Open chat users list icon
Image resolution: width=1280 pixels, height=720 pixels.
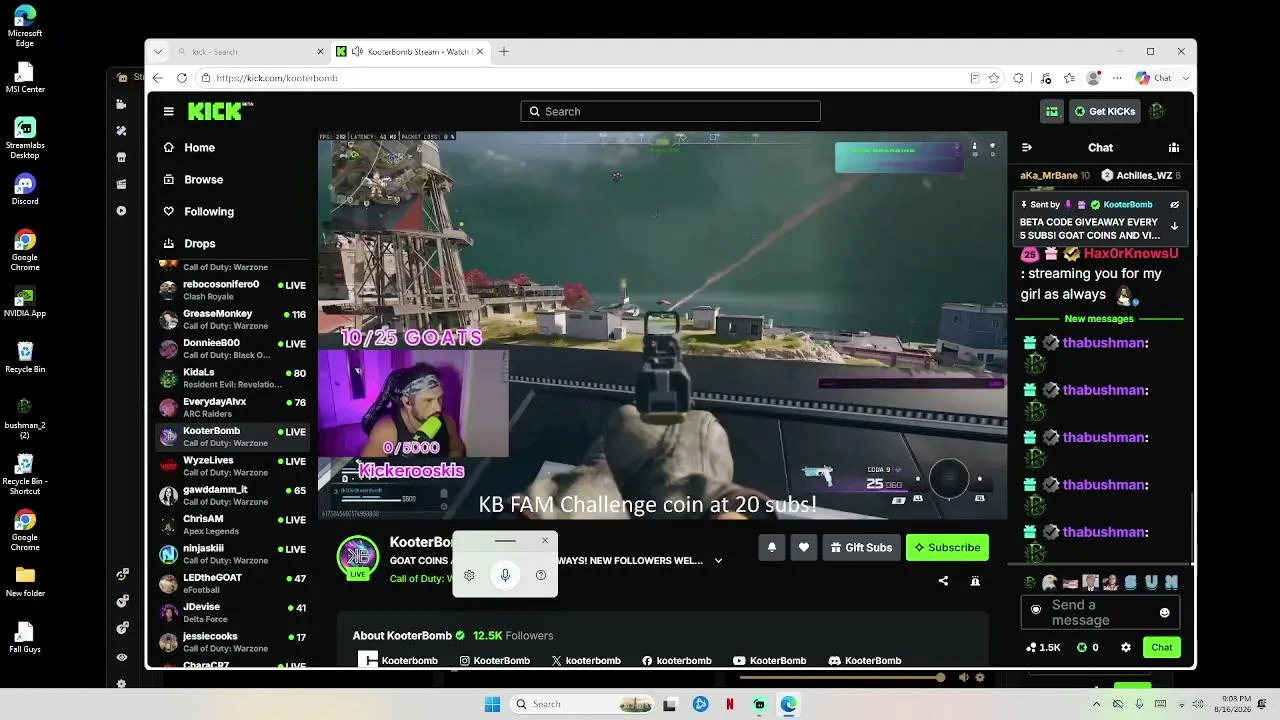(1174, 147)
